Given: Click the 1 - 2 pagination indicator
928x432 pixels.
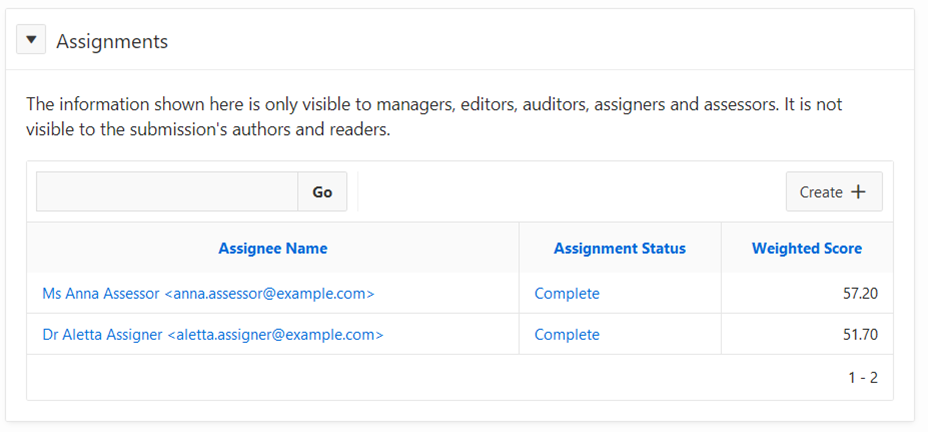Looking at the screenshot, I should [862, 378].
